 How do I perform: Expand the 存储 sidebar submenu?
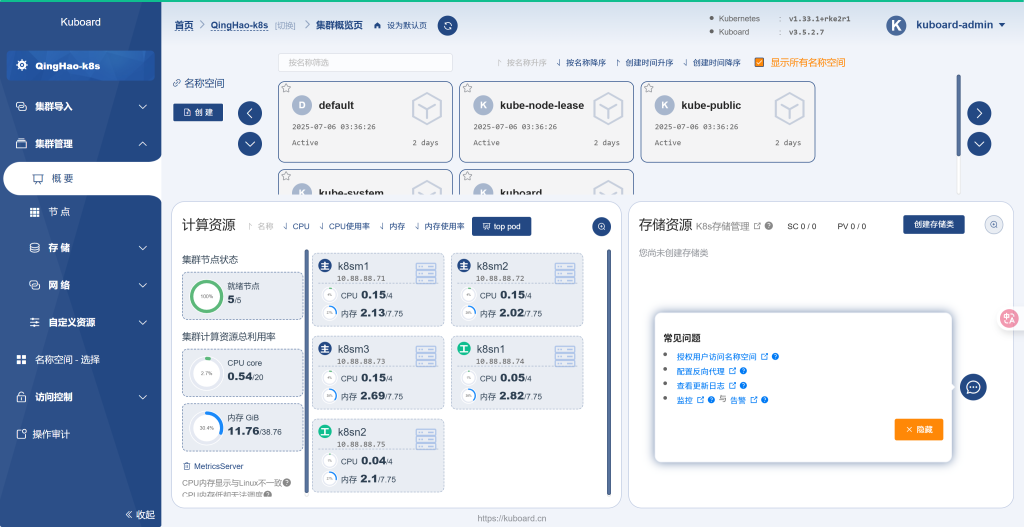click(80, 247)
